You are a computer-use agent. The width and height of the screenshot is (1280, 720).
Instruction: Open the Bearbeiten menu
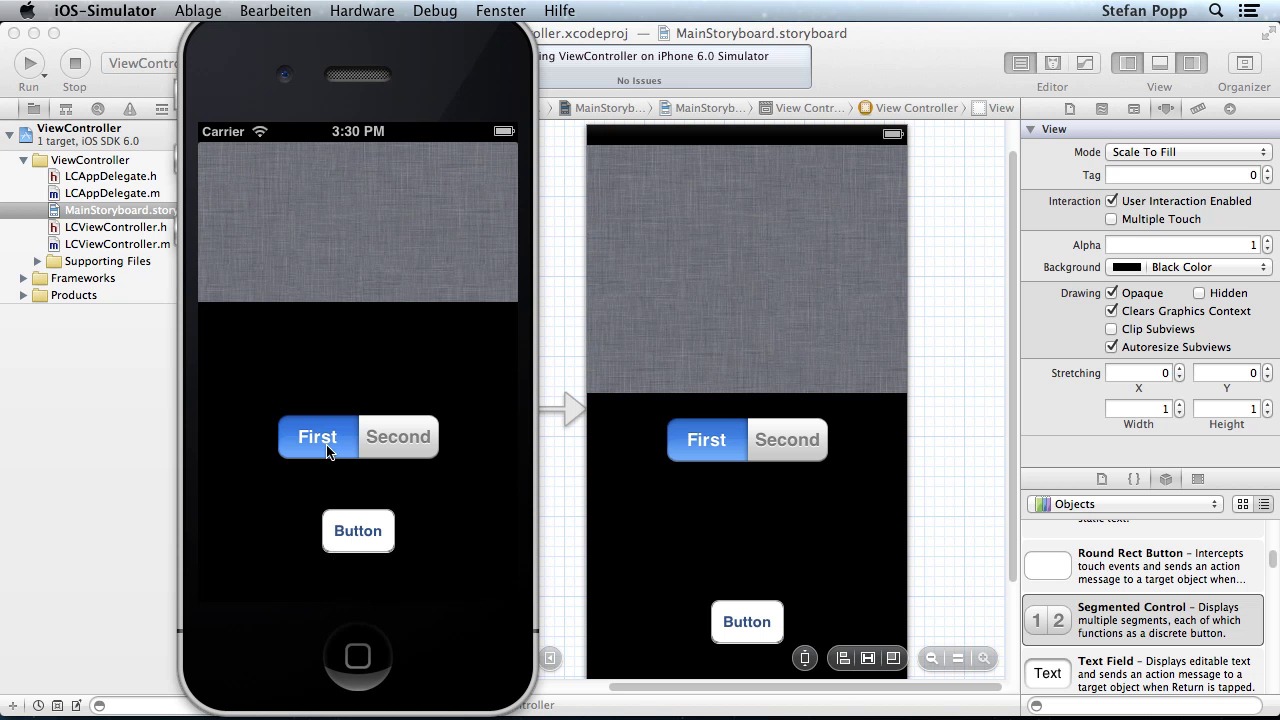(x=275, y=11)
